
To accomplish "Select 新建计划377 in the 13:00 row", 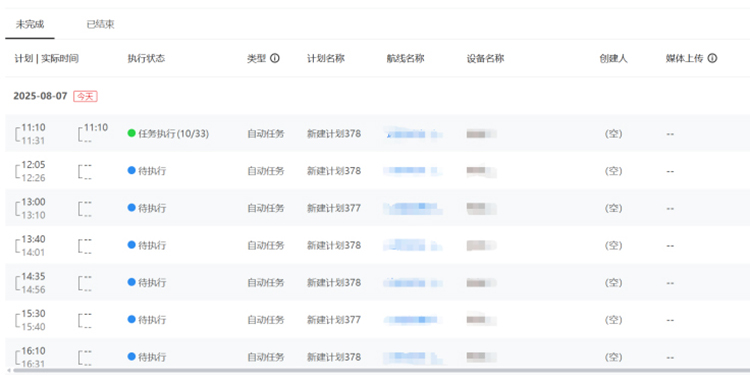I will (334, 208).
